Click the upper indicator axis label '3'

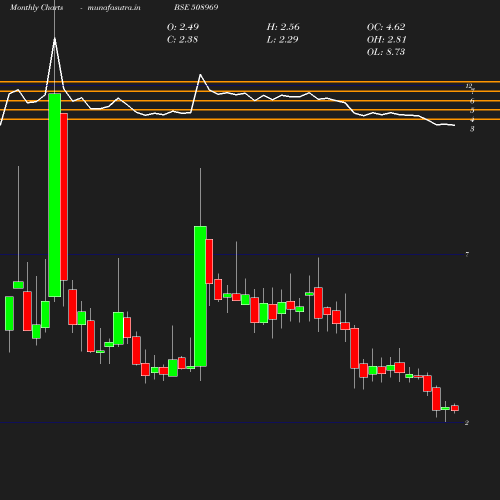[x=472, y=129]
